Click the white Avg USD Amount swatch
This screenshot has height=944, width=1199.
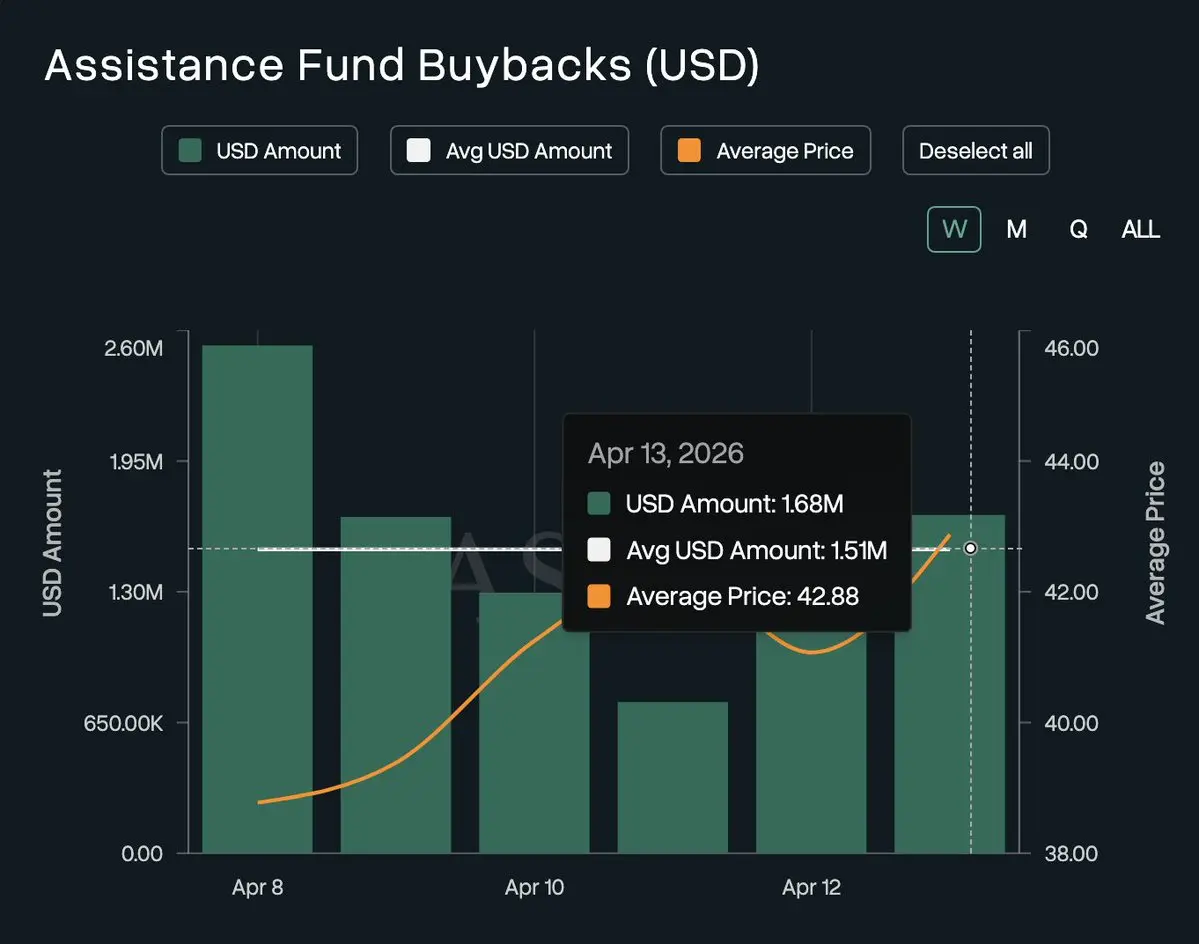pos(418,151)
